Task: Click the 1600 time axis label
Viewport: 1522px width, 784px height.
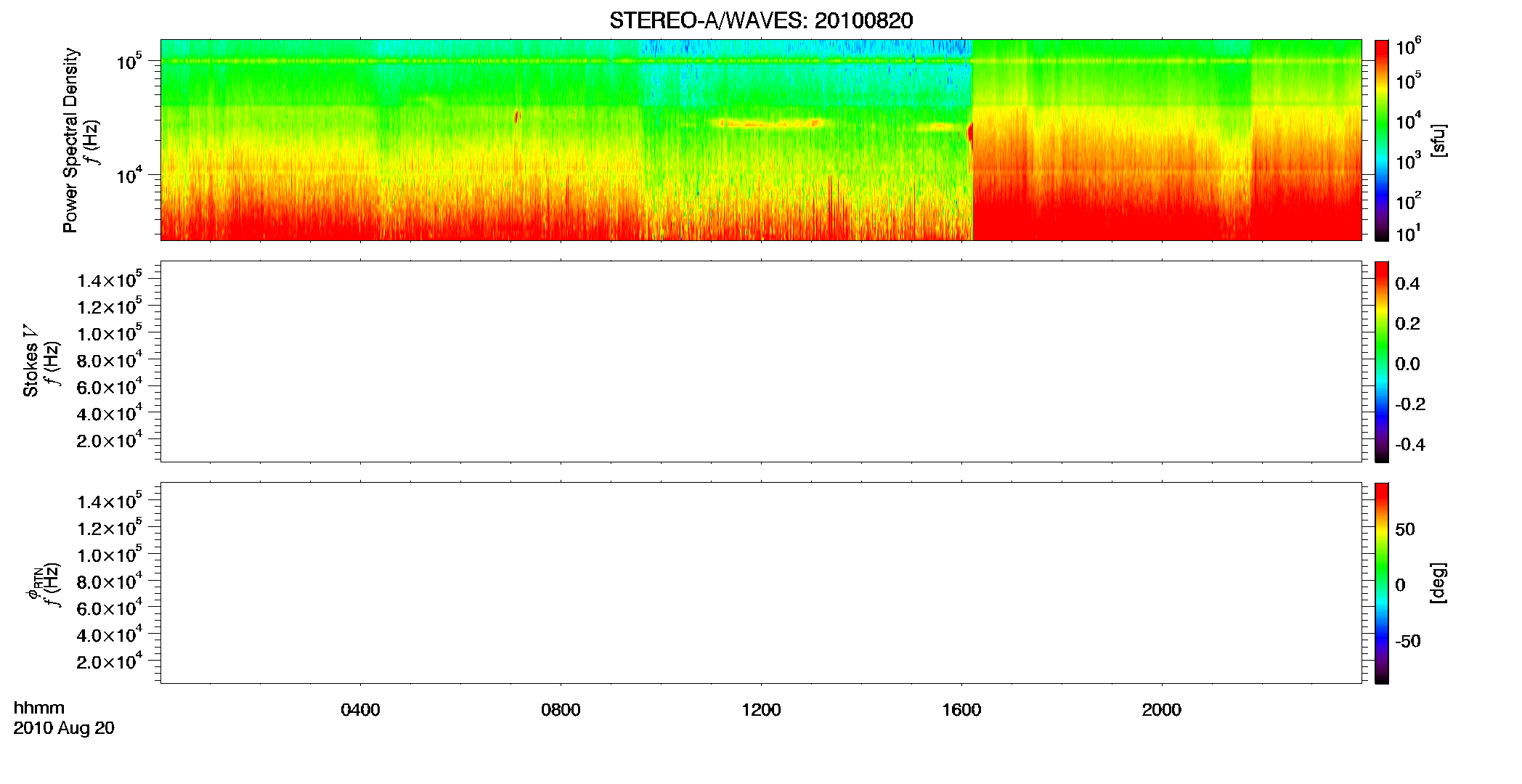Action: coord(961,710)
